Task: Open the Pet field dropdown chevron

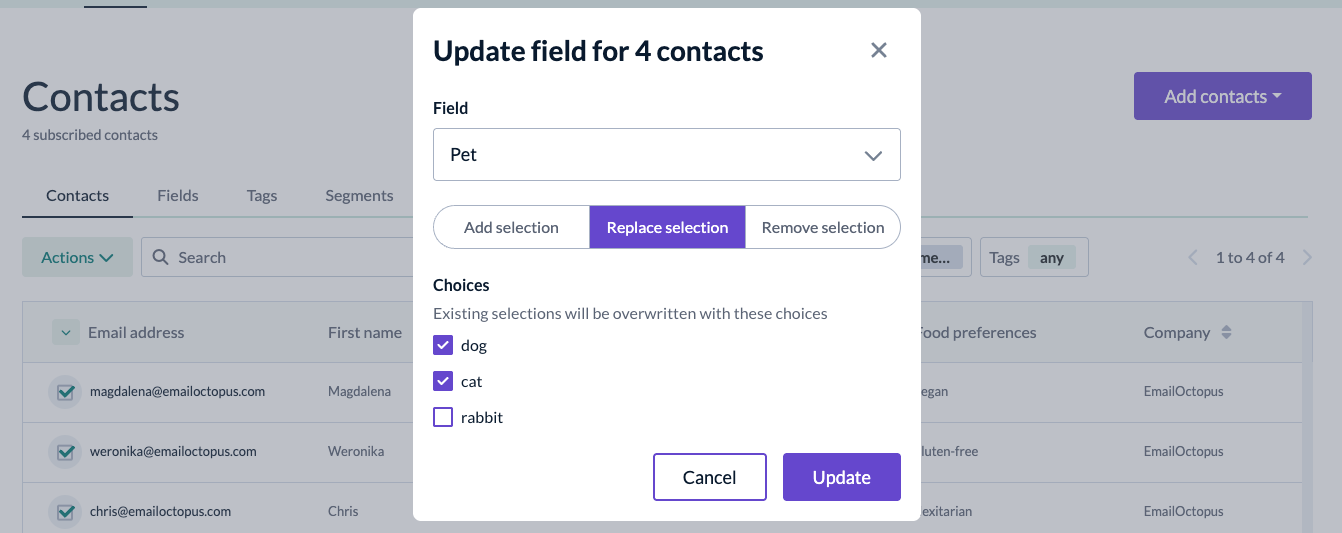Action: click(873, 155)
